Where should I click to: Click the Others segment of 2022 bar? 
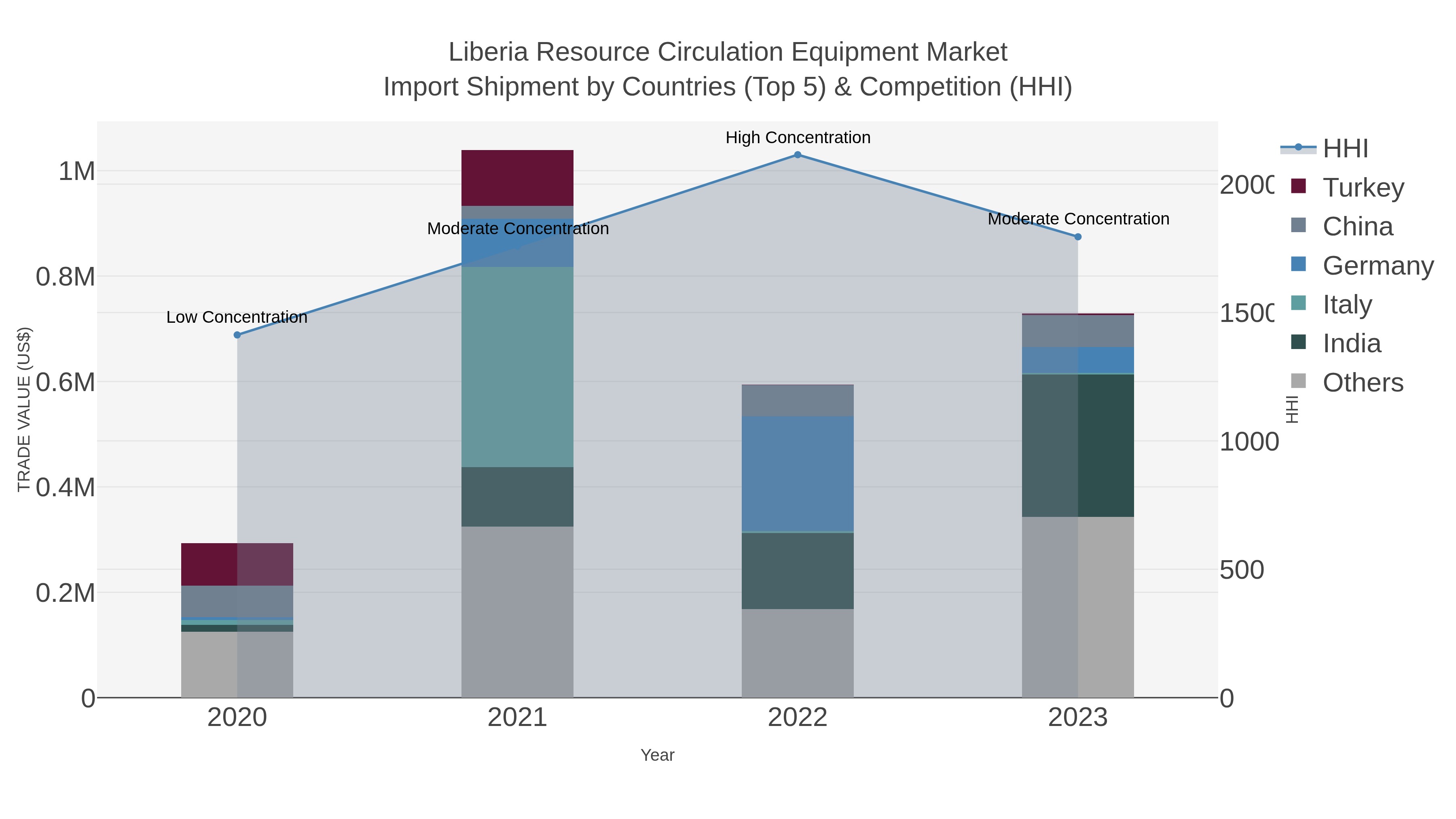(x=798, y=654)
